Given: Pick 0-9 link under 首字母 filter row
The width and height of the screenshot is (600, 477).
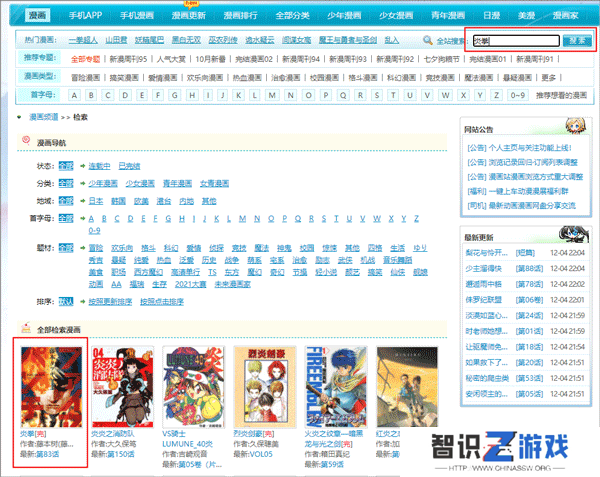Looking at the screenshot, I should point(94,231).
